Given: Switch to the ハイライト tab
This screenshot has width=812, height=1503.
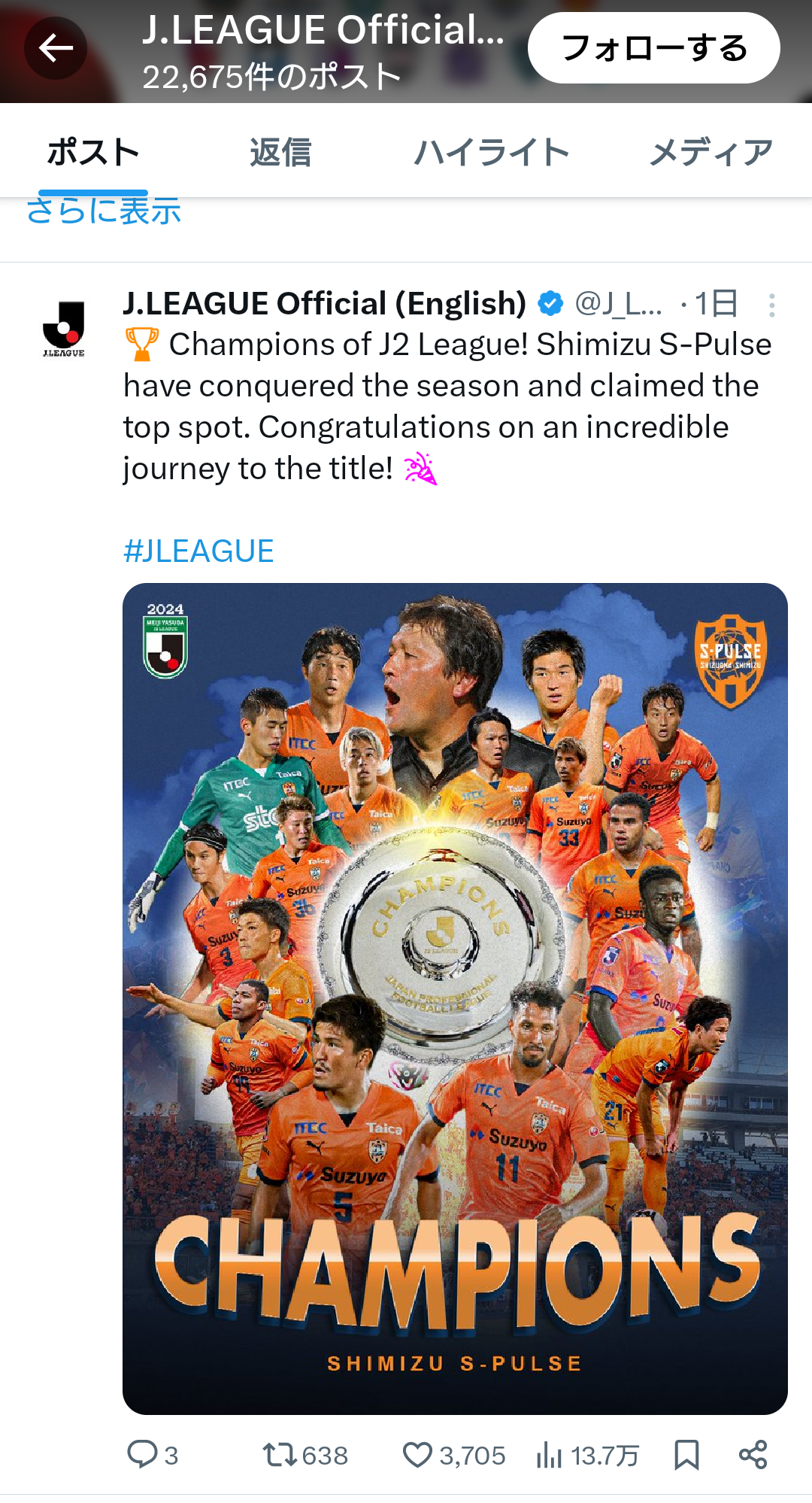Looking at the screenshot, I should (x=491, y=153).
